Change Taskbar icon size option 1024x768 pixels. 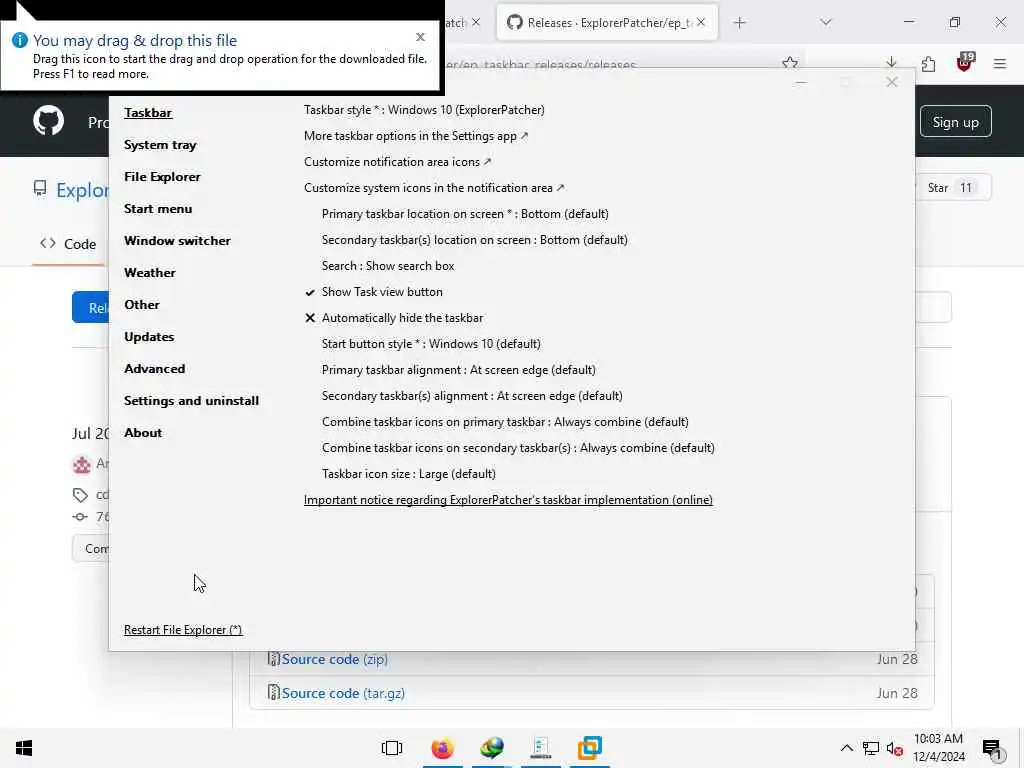pos(409,474)
